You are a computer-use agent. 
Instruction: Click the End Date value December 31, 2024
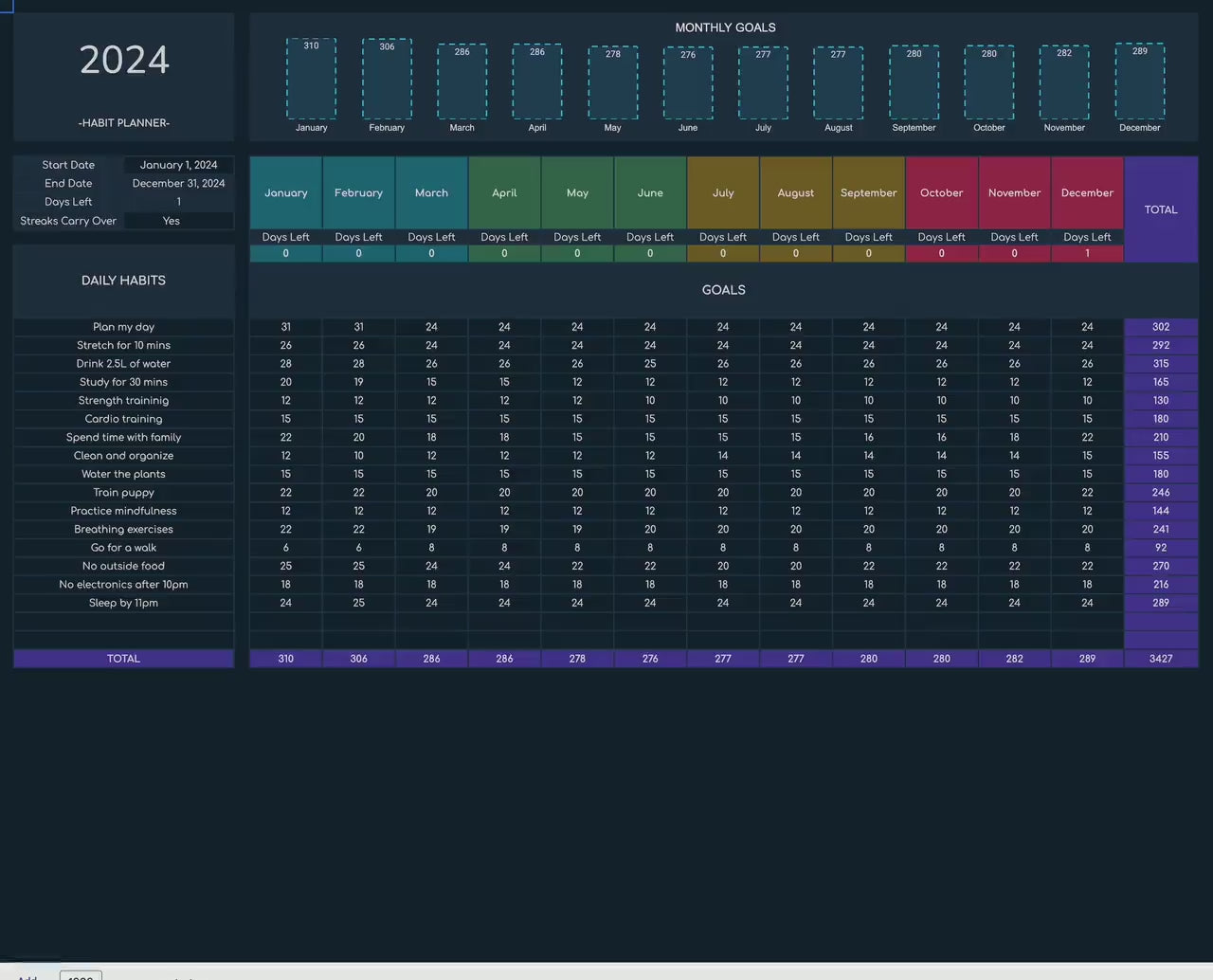pyautogui.click(x=178, y=184)
